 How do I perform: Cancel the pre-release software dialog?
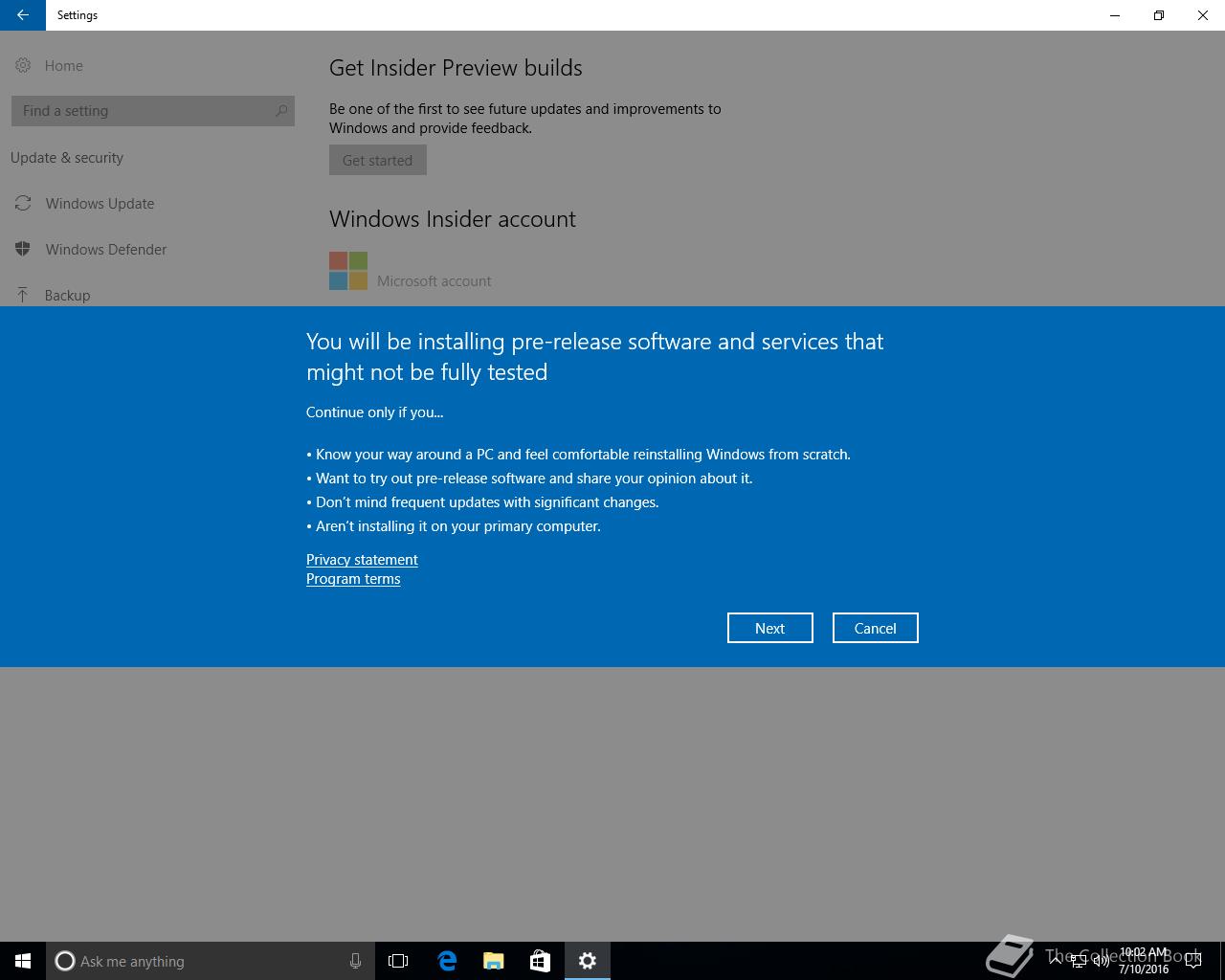[x=875, y=628]
